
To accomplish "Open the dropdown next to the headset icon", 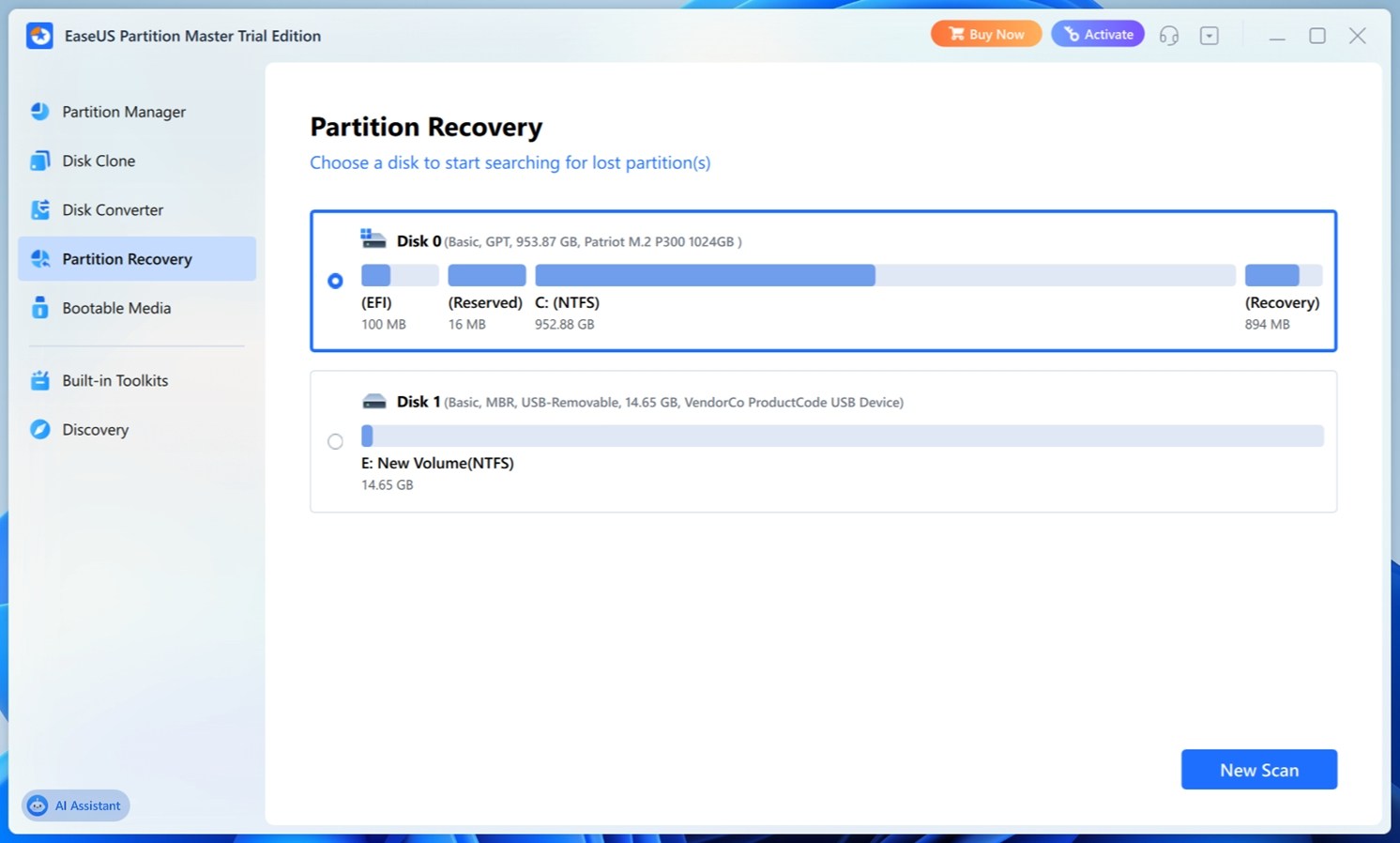I will (1209, 35).
